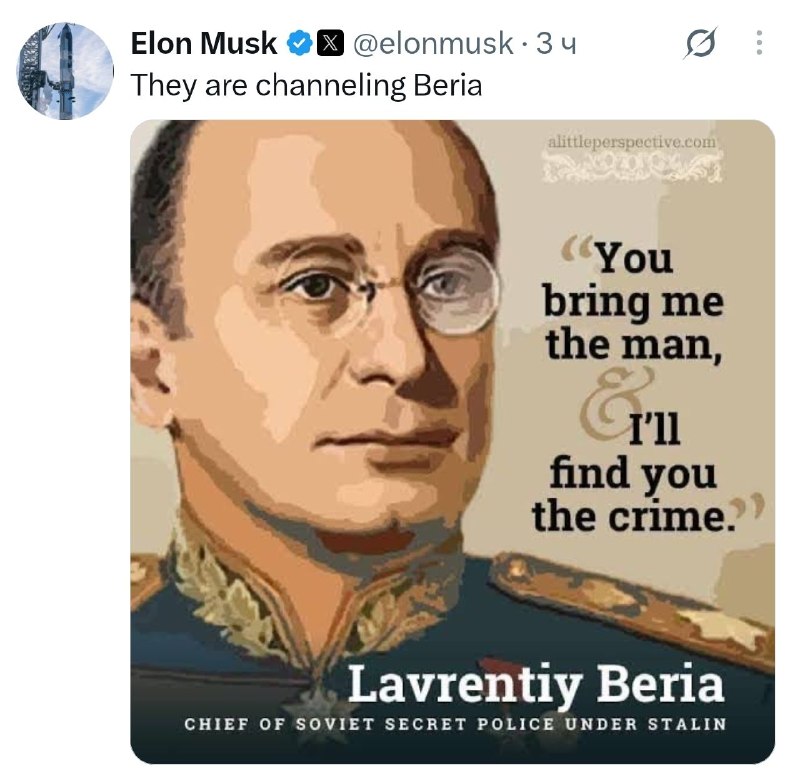The image size is (800, 781).
Task: Open post permalink via timestamp 3 ч
Action: (557, 44)
